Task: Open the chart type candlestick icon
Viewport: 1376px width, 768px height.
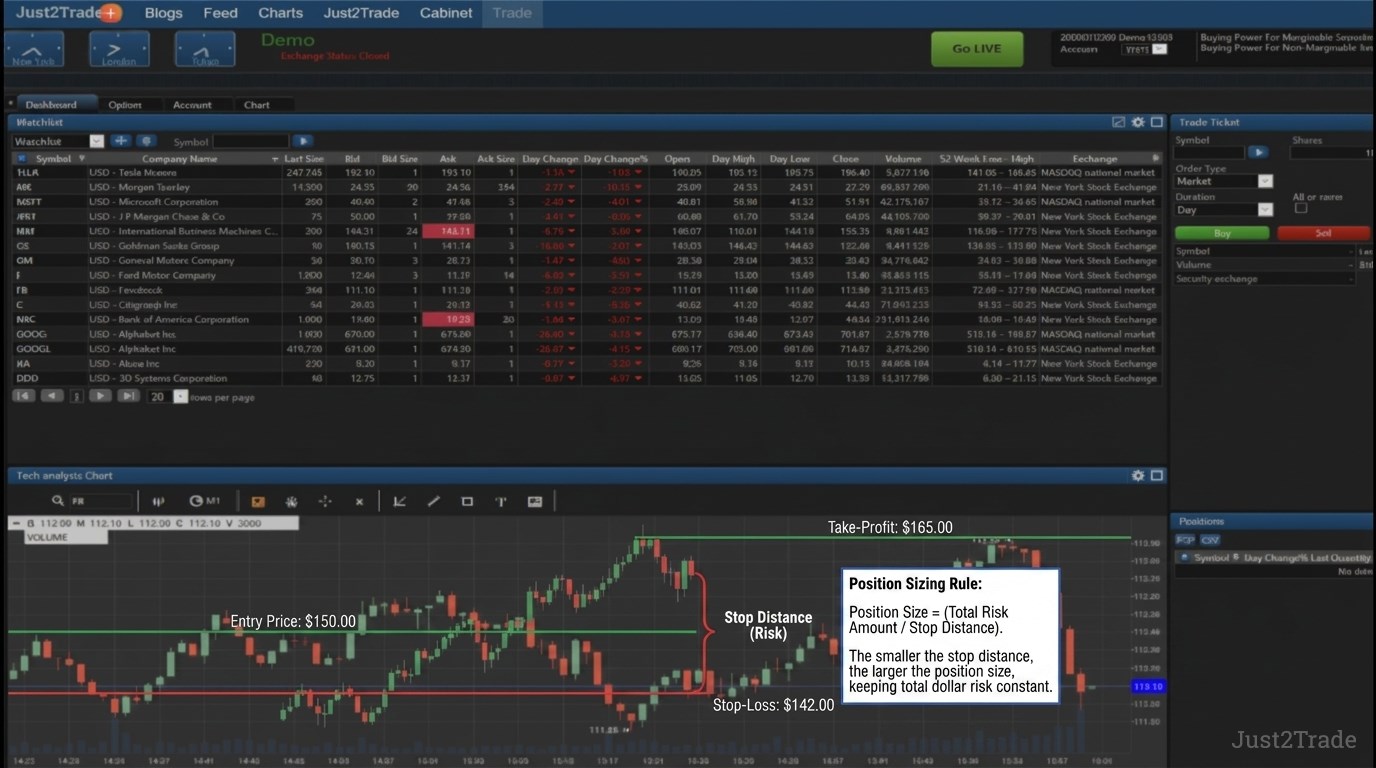Action: coord(158,501)
